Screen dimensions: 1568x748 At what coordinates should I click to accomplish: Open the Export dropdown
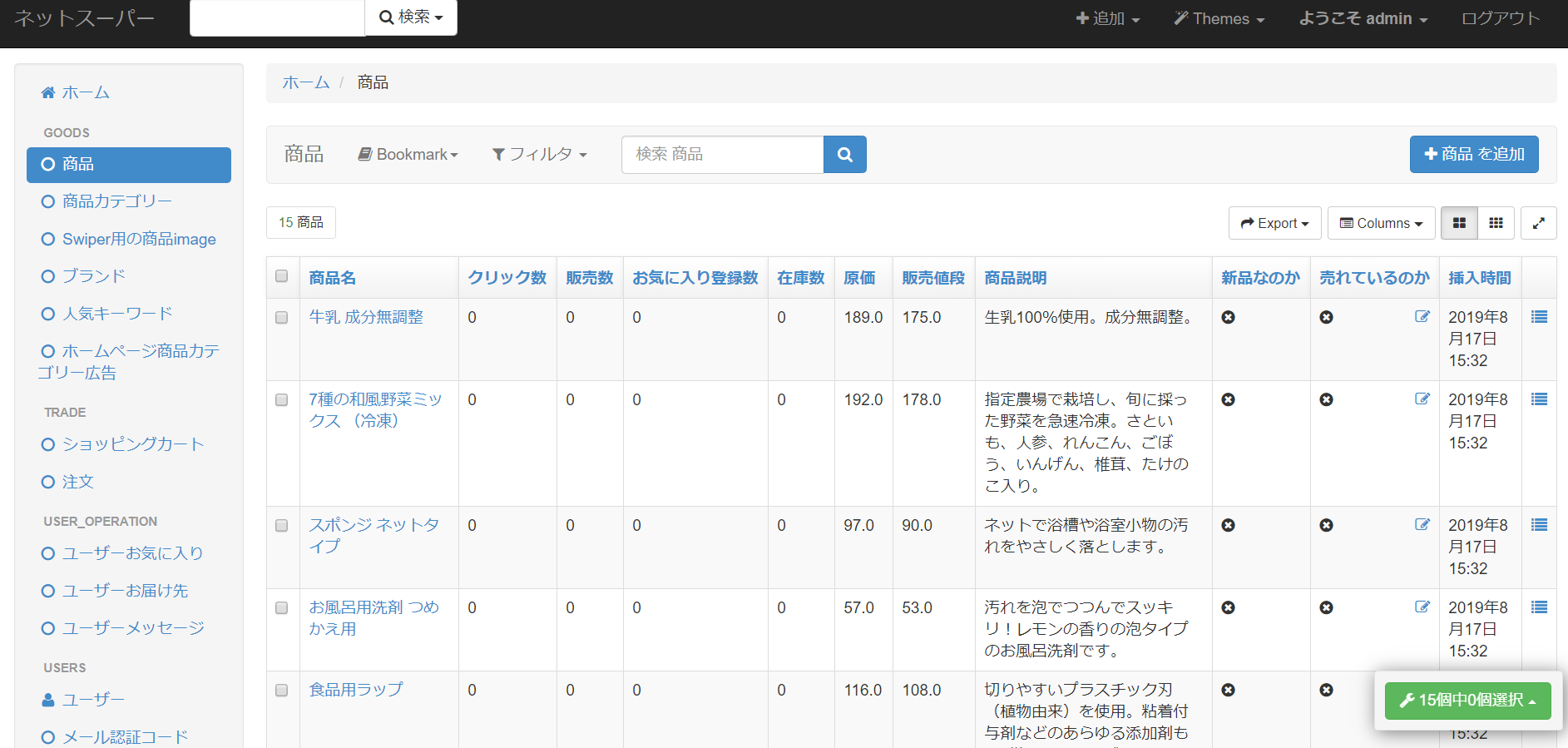pyautogui.click(x=1274, y=223)
